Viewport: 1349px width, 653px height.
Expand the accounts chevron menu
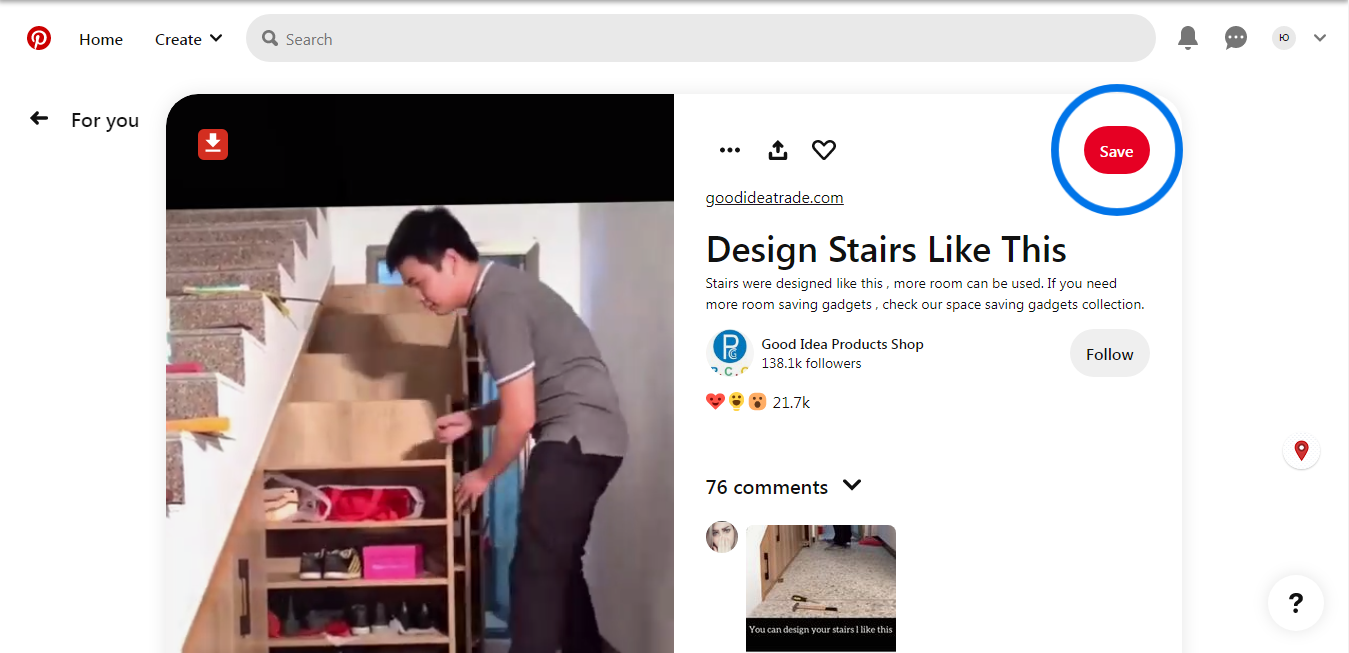[1320, 38]
